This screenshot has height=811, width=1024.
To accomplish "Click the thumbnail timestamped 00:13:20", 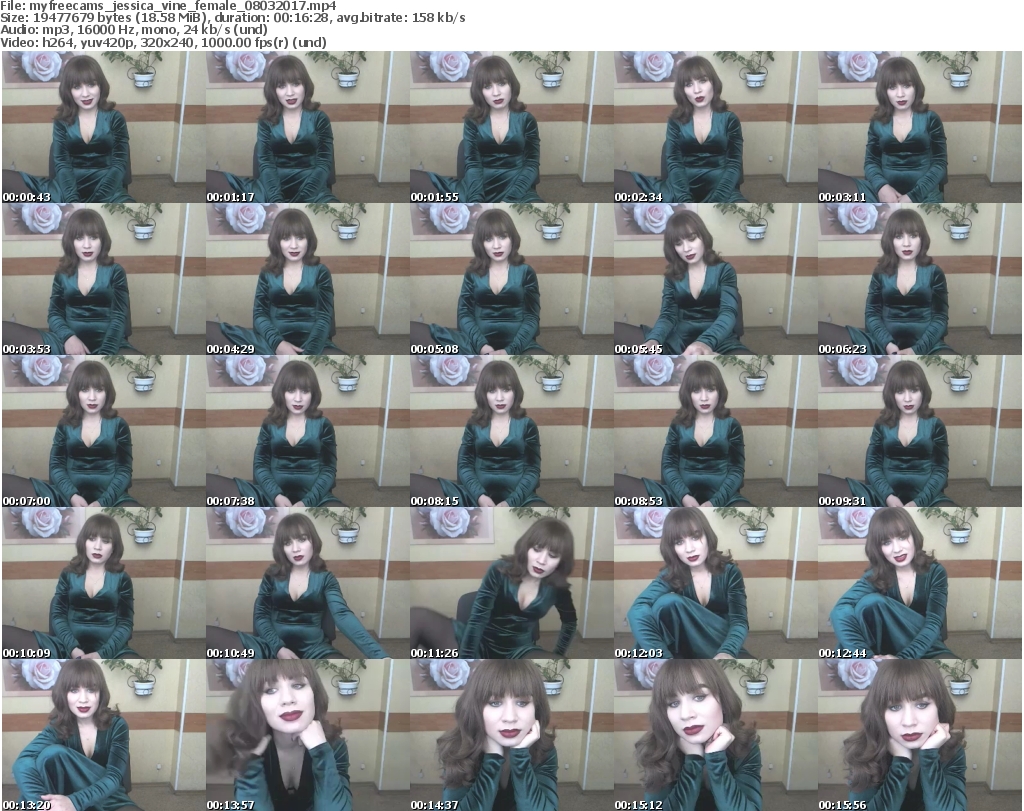I will [104, 735].
